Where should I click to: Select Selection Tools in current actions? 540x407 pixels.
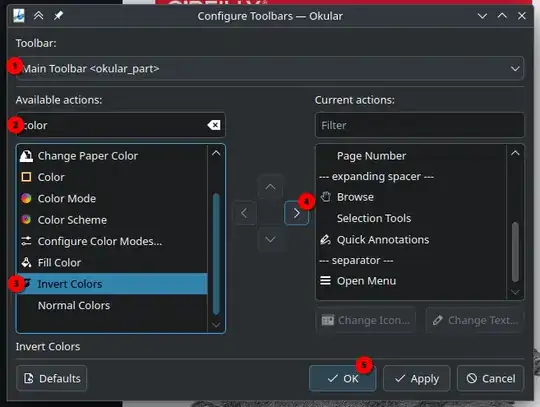coord(412,218)
